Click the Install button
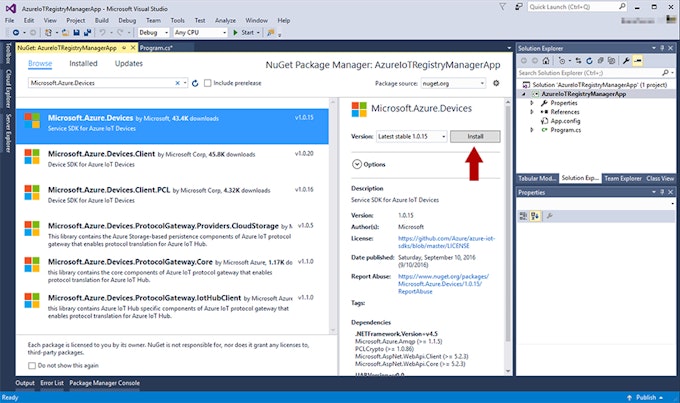 [475, 136]
